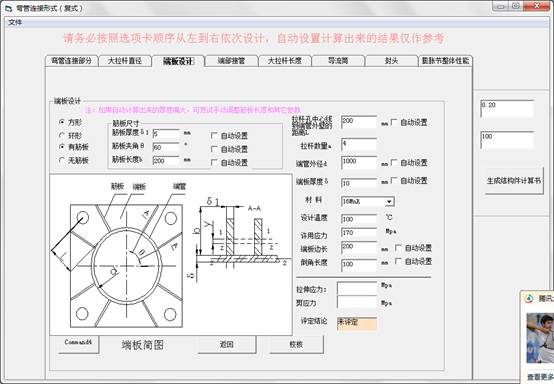This screenshot has height=384, width=554.
Task: Click the Command4 button
Action: pyautogui.click(x=78, y=343)
